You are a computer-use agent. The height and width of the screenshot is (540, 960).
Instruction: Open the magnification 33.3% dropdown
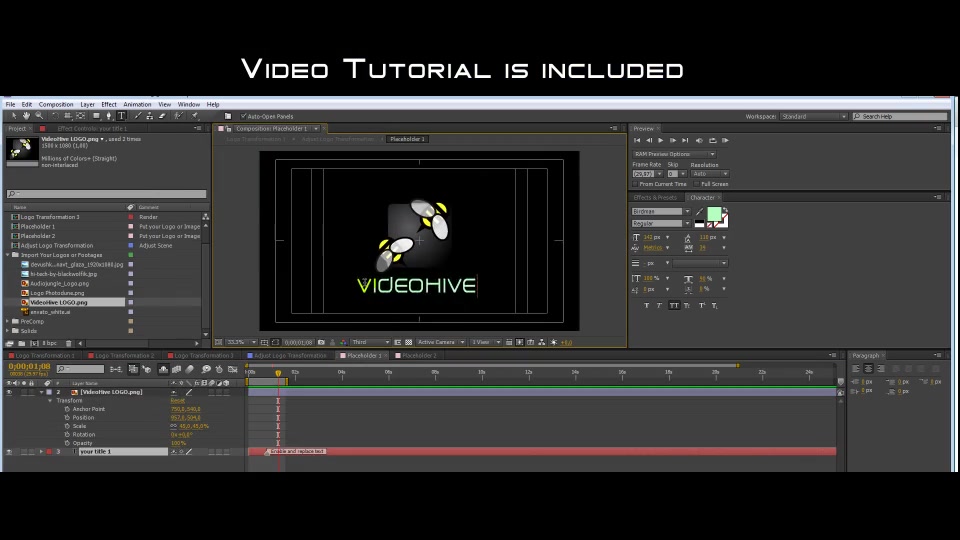[x=241, y=342]
